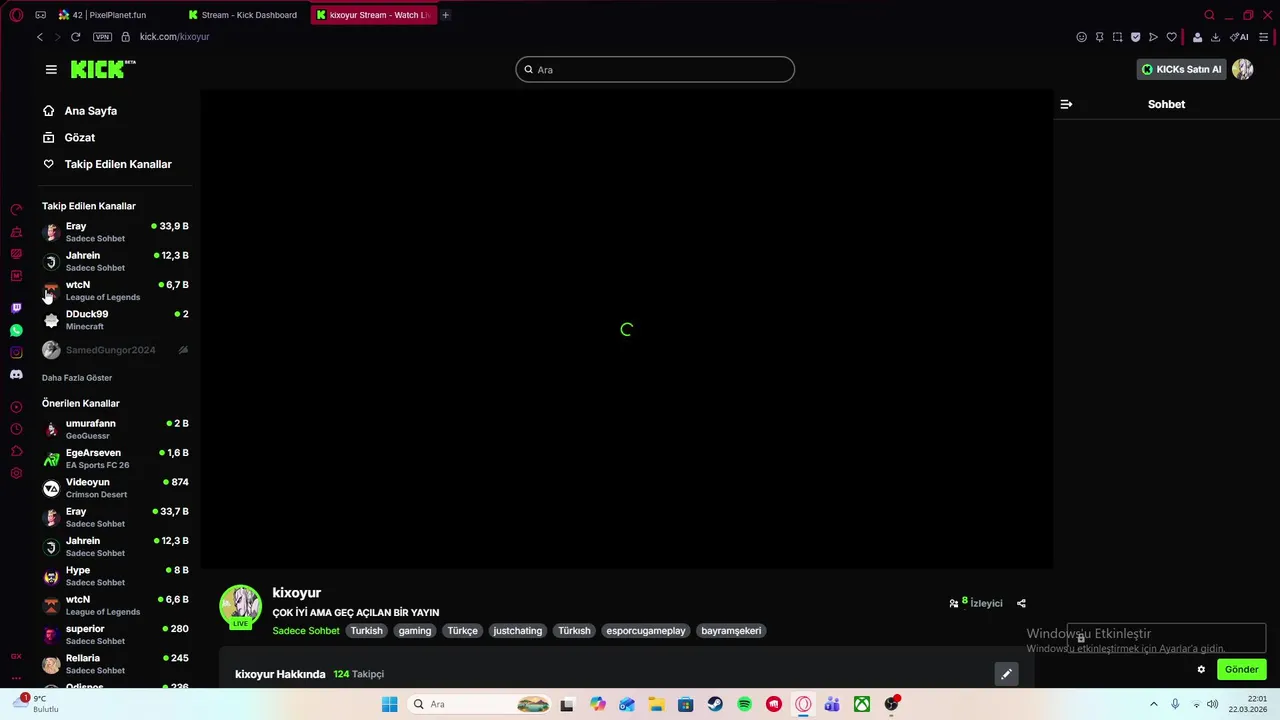
Task: Open Hype channel in recommended list
Action: point(115,576)
